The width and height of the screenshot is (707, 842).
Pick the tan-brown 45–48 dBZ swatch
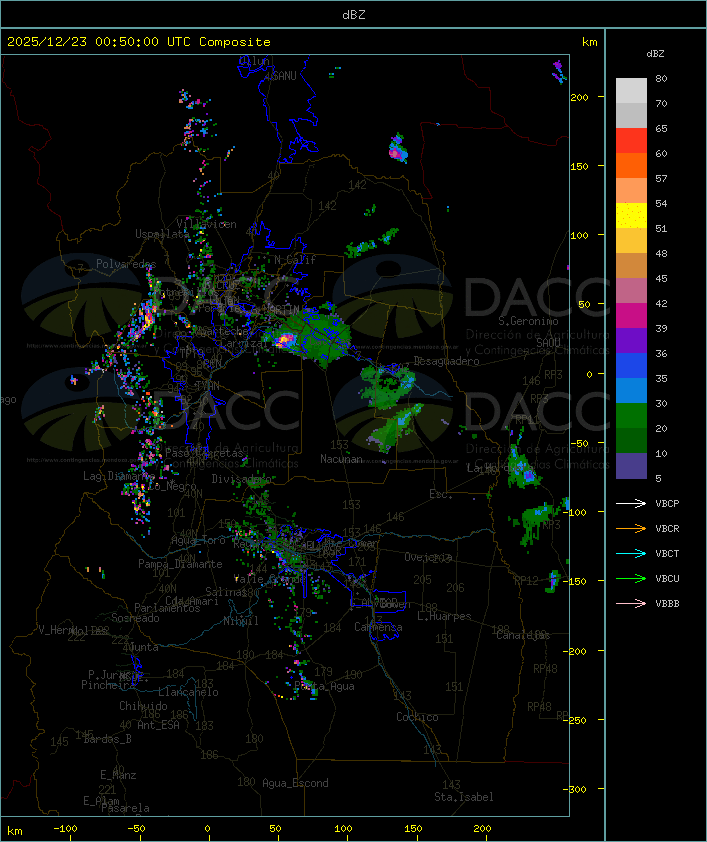pos(631,265)
